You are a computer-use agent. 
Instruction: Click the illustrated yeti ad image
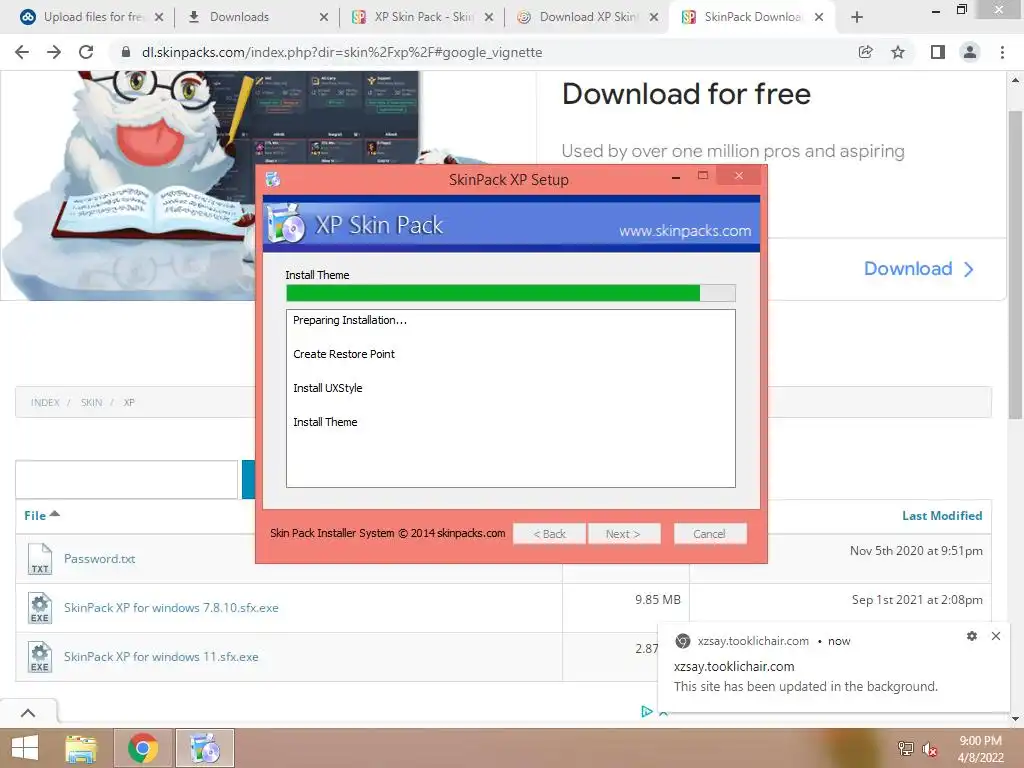click(209, 186)
